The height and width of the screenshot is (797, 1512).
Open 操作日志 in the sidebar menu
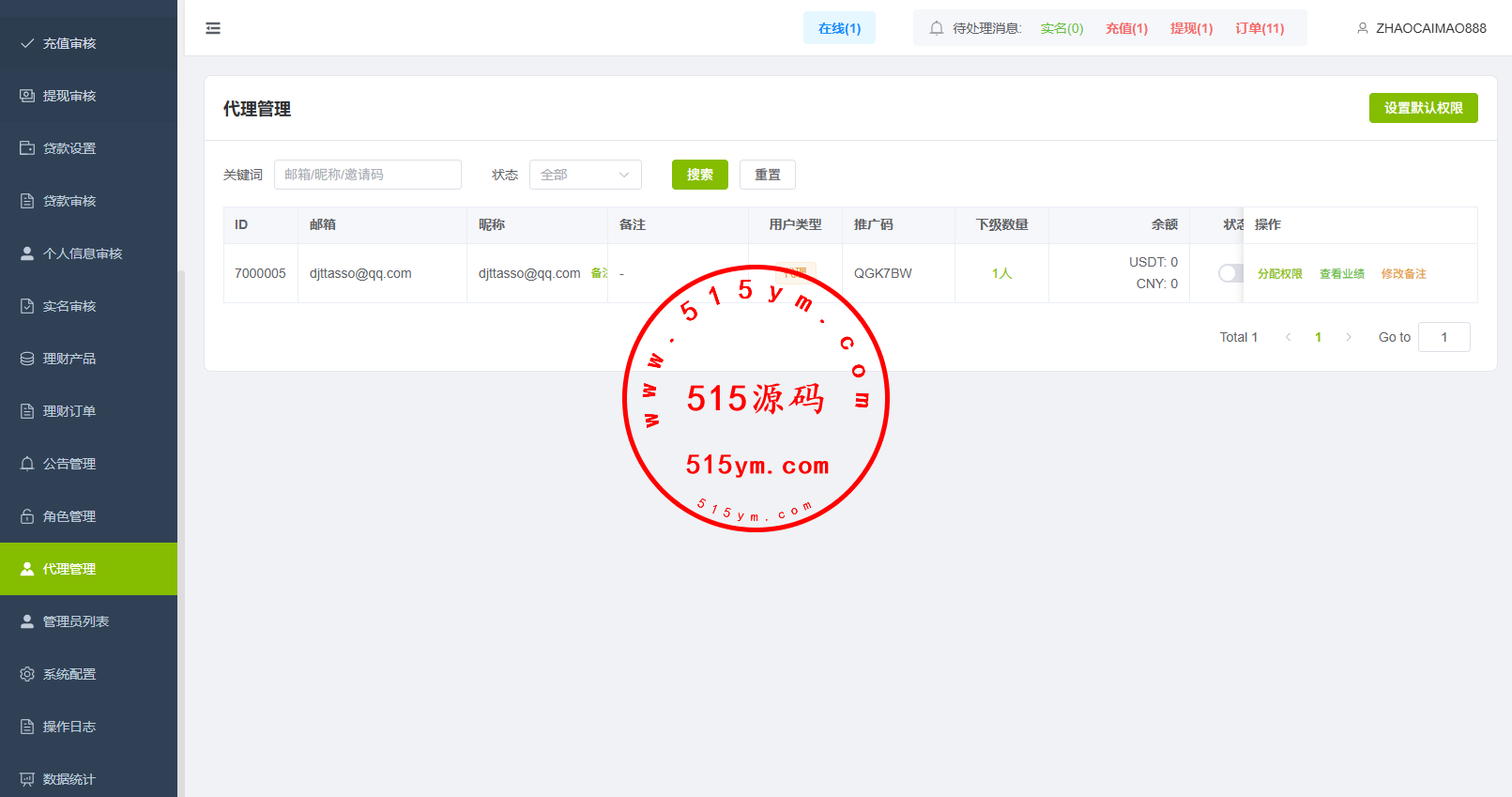pyautogui.click(x=69, y=727)
